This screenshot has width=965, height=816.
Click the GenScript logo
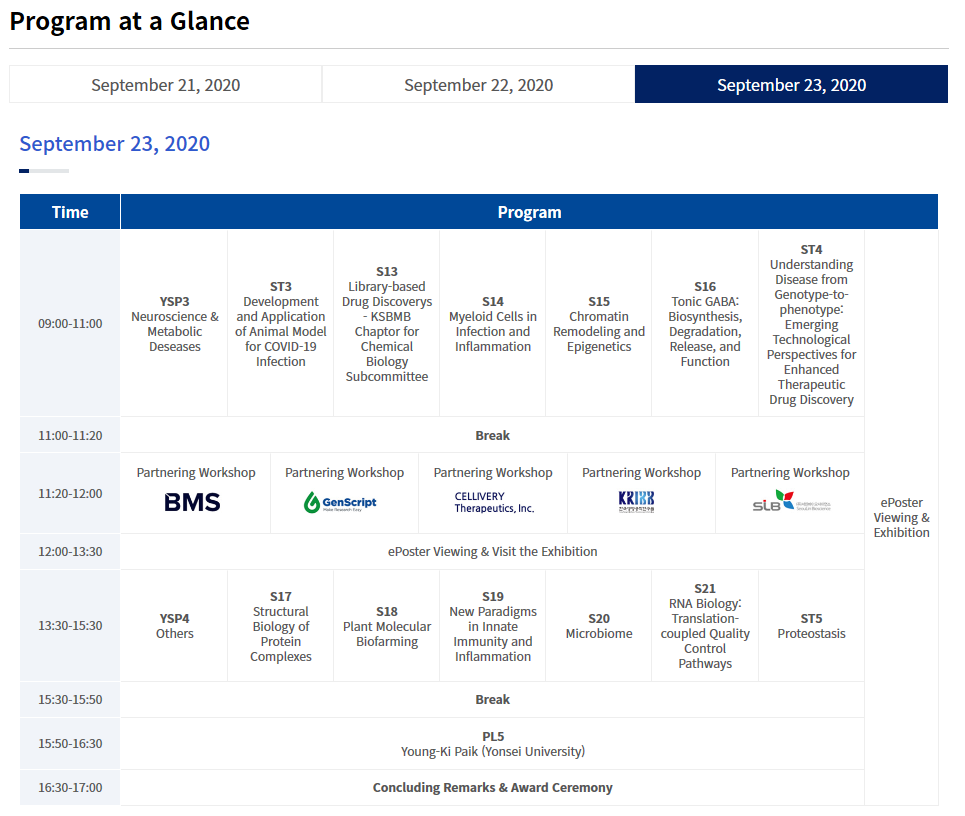point(341,502)
